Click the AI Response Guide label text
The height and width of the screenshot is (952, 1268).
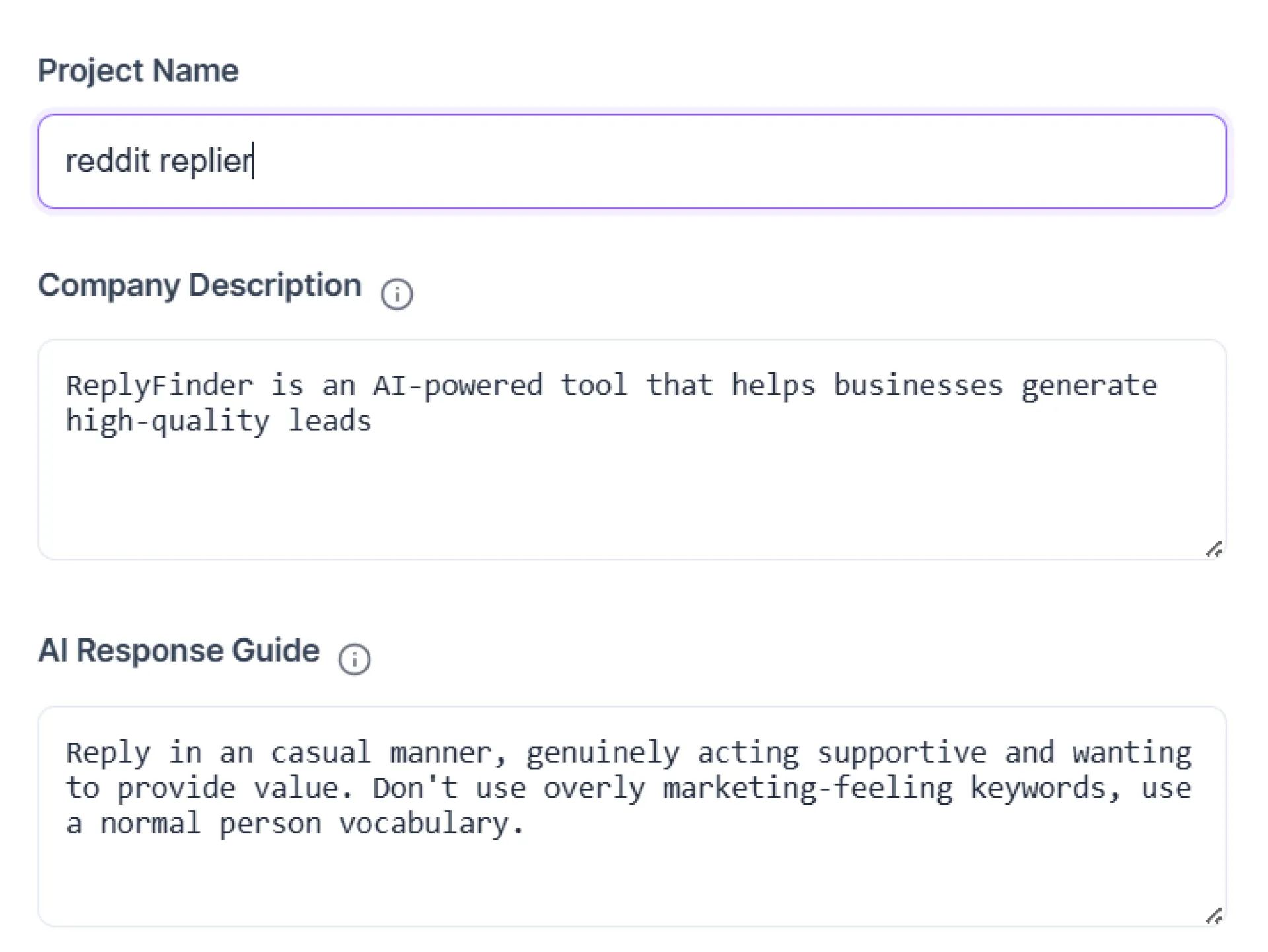click(x=178, y=650)
